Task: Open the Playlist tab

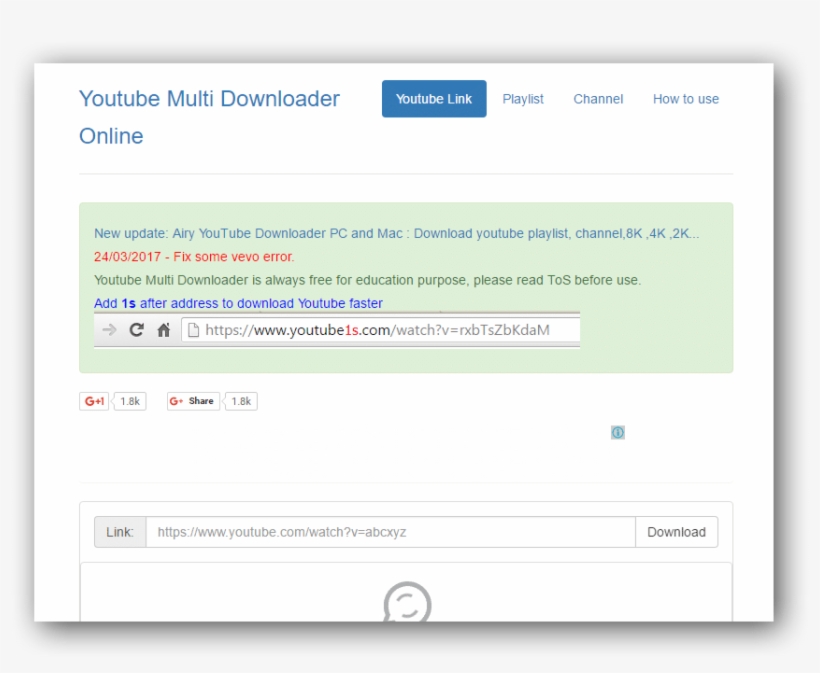Action: click(523, 98)
